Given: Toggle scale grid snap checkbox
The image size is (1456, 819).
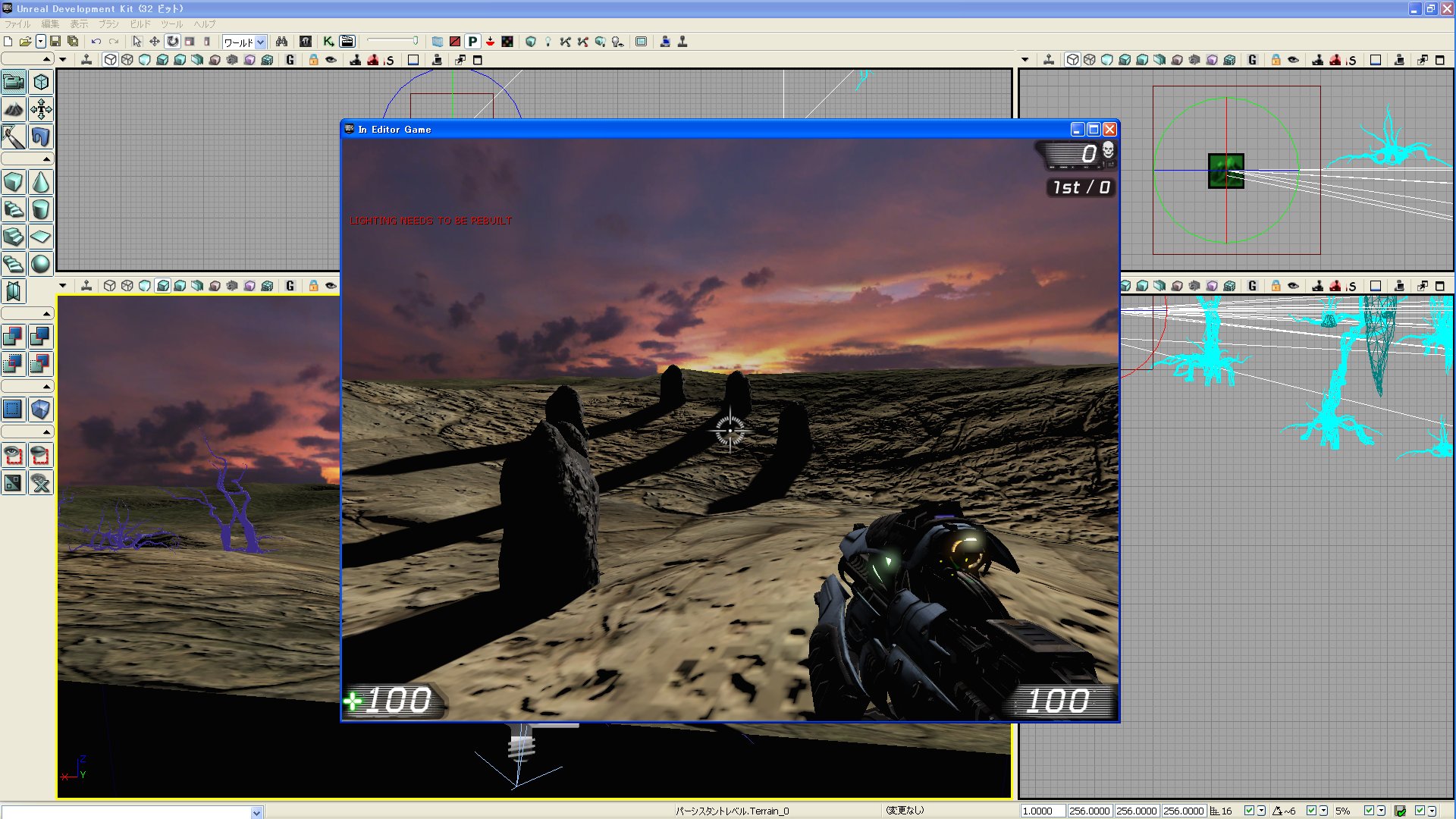Looking at the screenshot, I should [x=1369, y=811].
